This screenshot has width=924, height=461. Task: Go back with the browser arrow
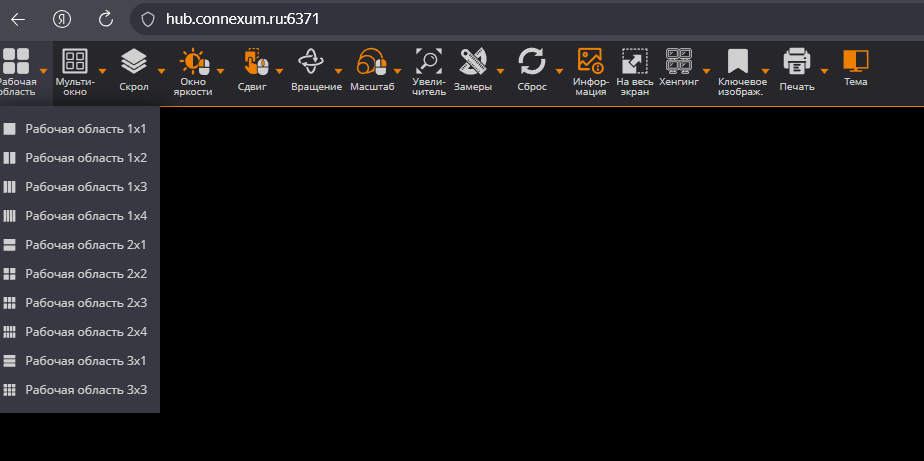click(18, 19)
